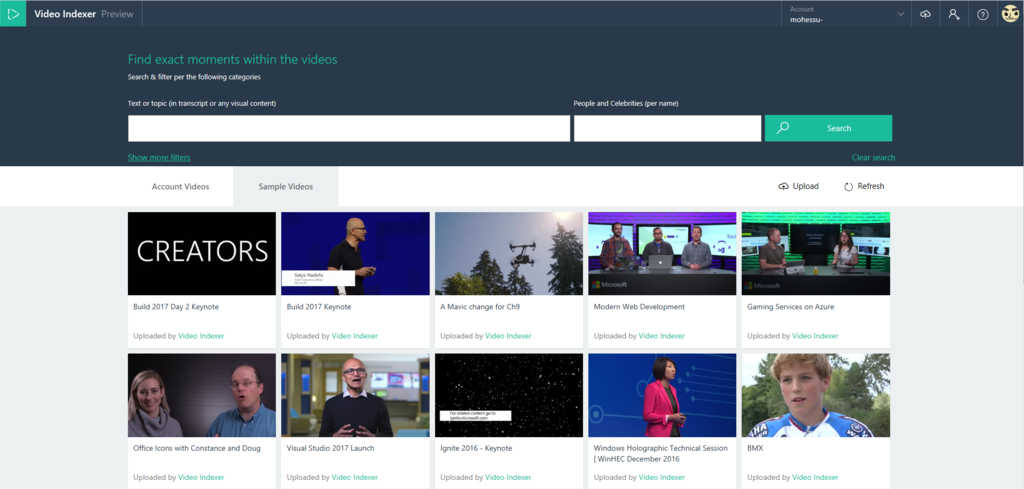Click Video Indexer link under Build 2017 Day 2 Keynote
This screenshot has height=489, width=1024.
click(201, 336)
